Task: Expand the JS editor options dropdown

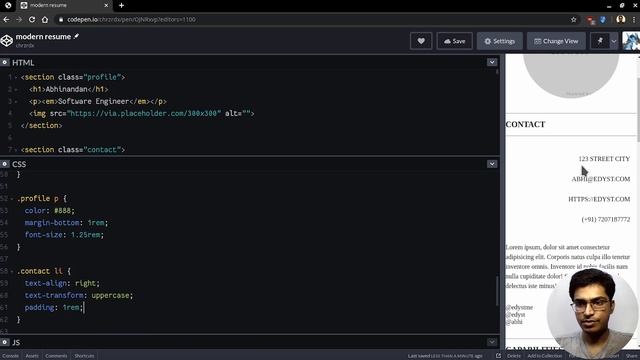Action: [492, 342]
